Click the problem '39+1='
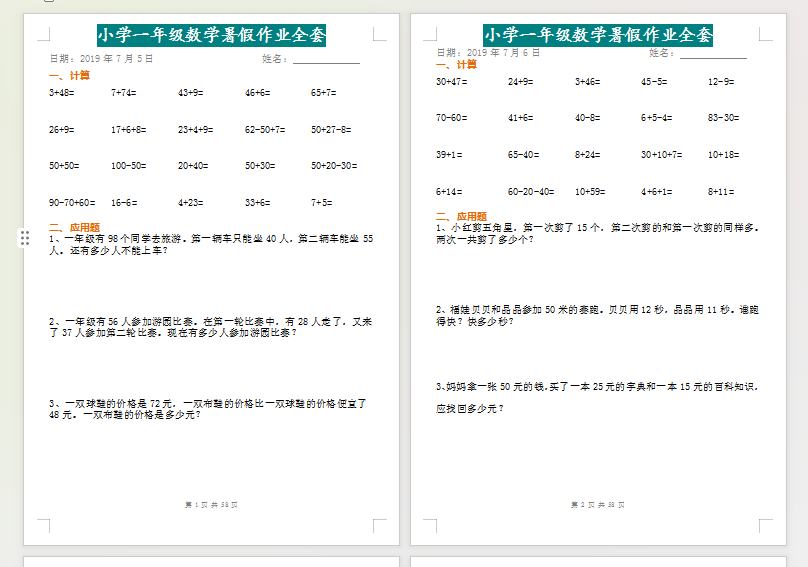808x567 pixels. [x=449, y=155]
